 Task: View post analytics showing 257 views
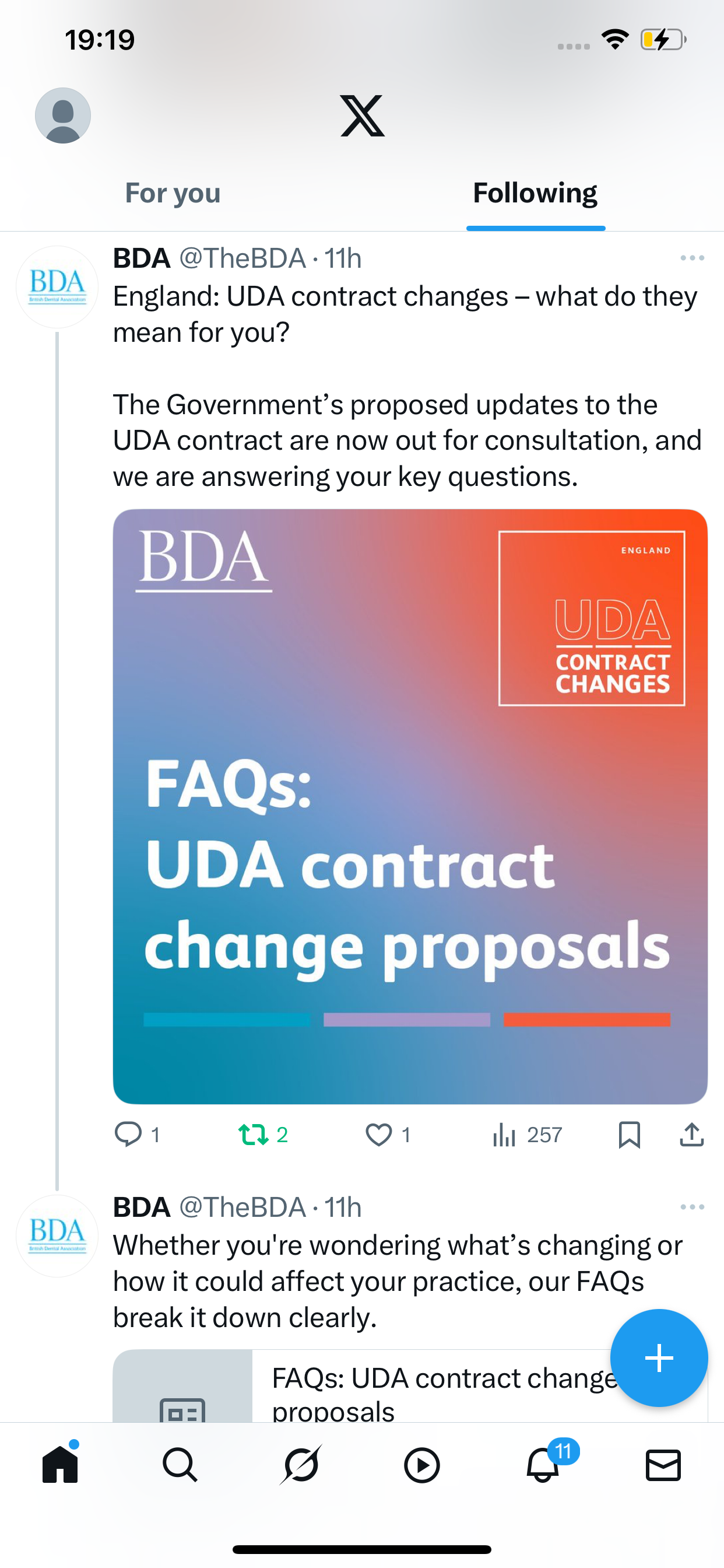[527, 1135]
